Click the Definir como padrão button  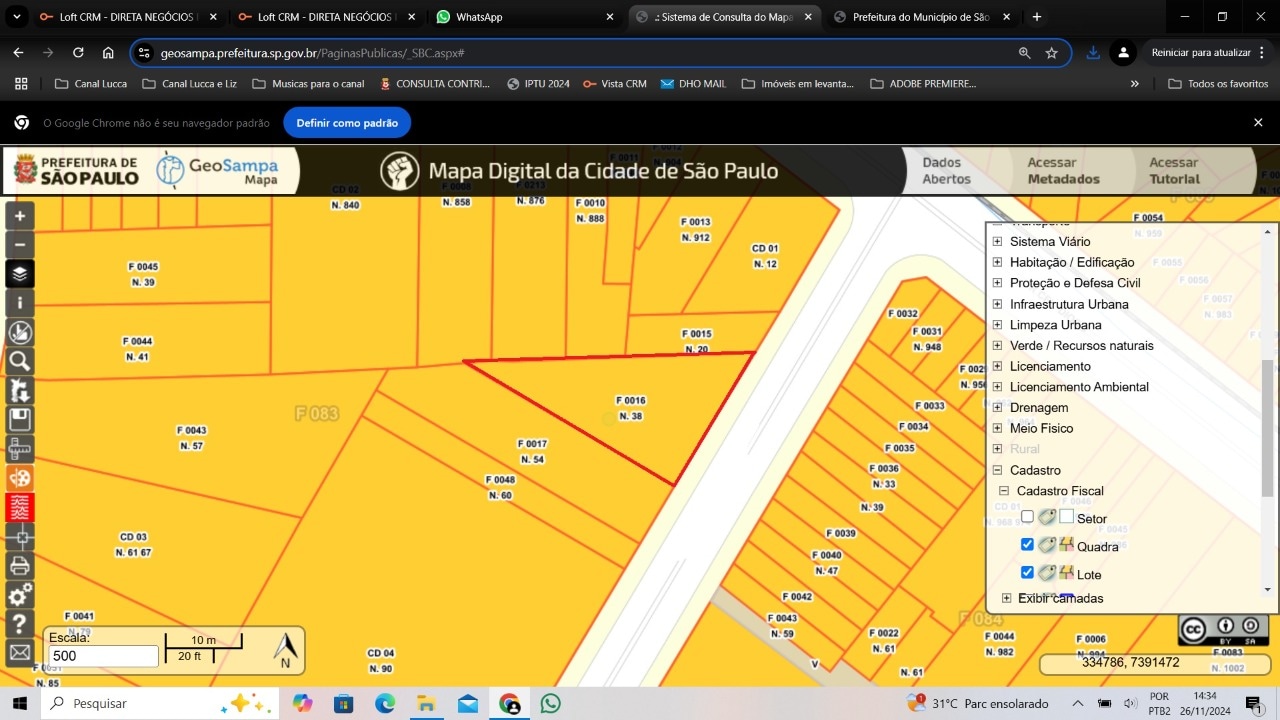click(347, 123)
